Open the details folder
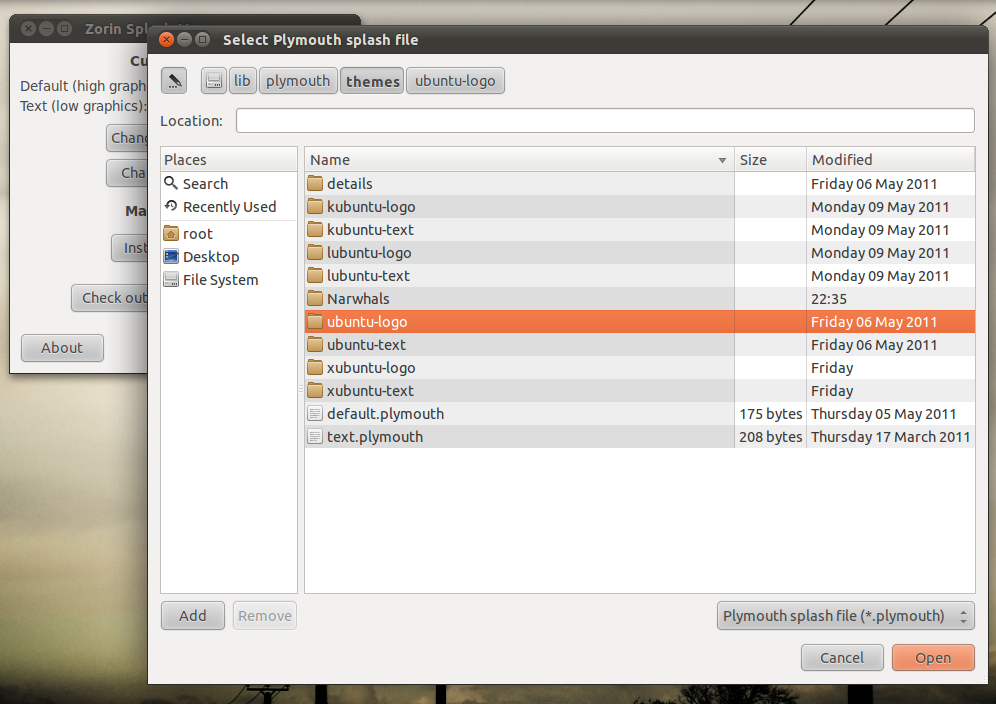Image resolution: width=996 pixels, height=704 pixels. (x=343, y=183)
